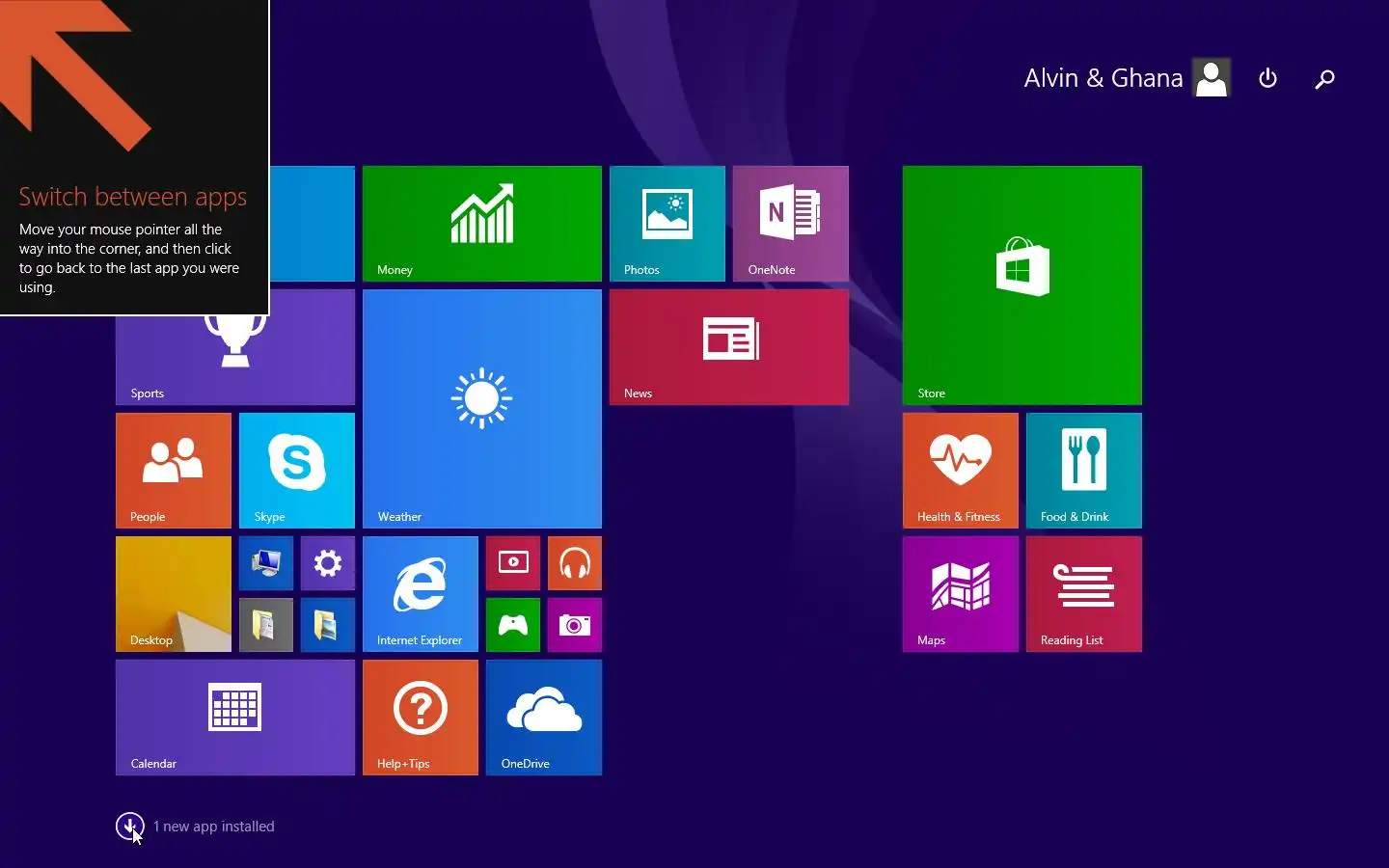This screenshot has width=1389, height=868.
Task: Launch the Maps tile
Action: pyautogui.click(x=961, y=594)
